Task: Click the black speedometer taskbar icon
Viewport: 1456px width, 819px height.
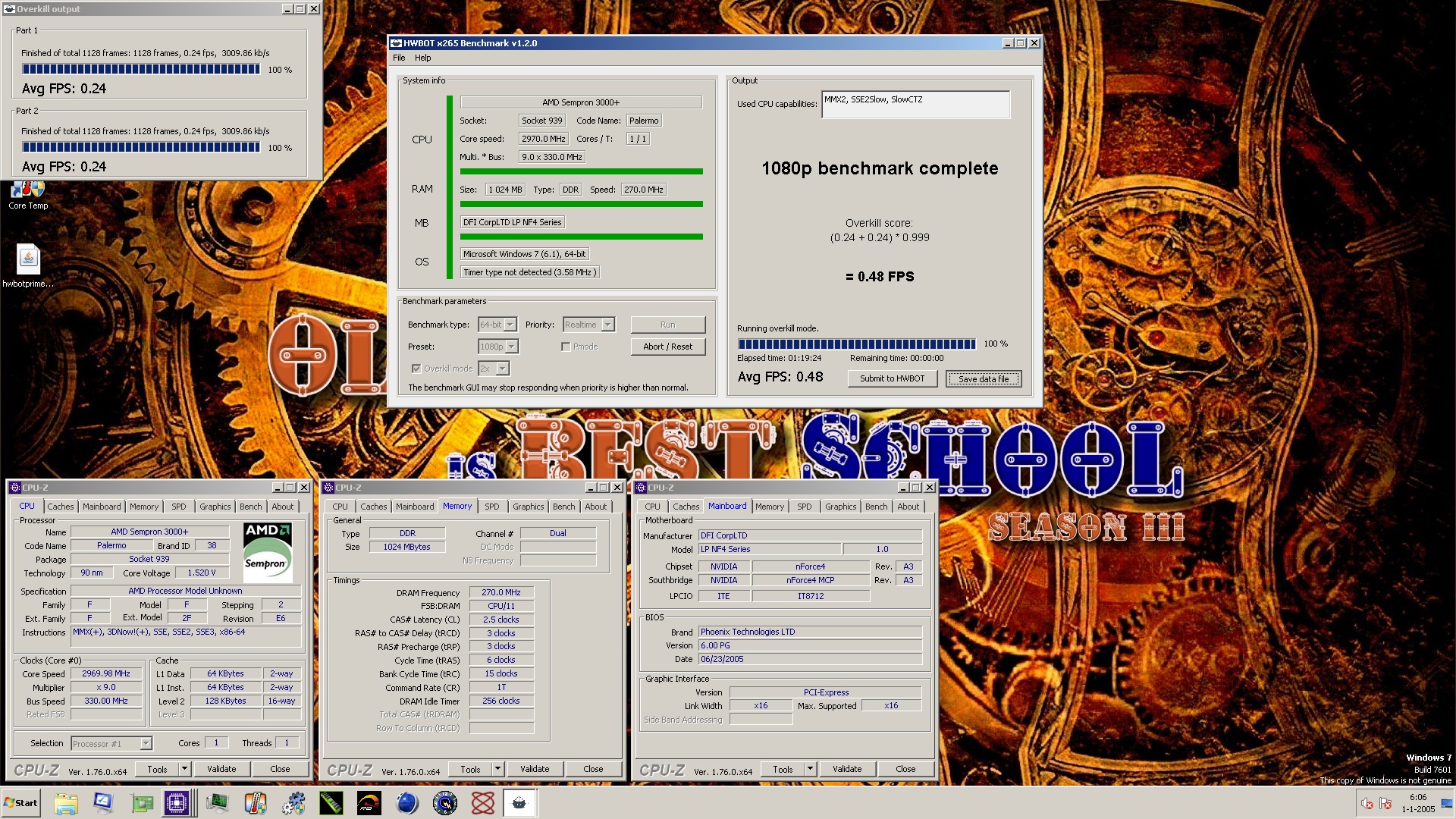Action: click(369, 803)
